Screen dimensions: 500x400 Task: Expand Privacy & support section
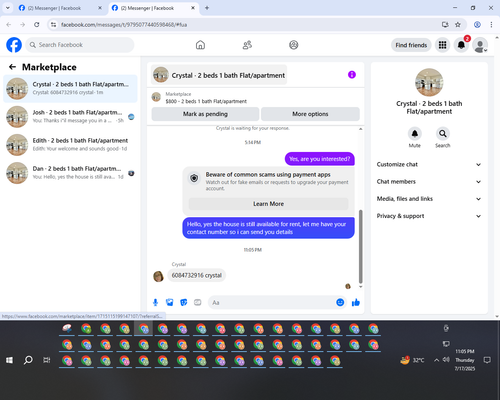click(x=429, y=216)
